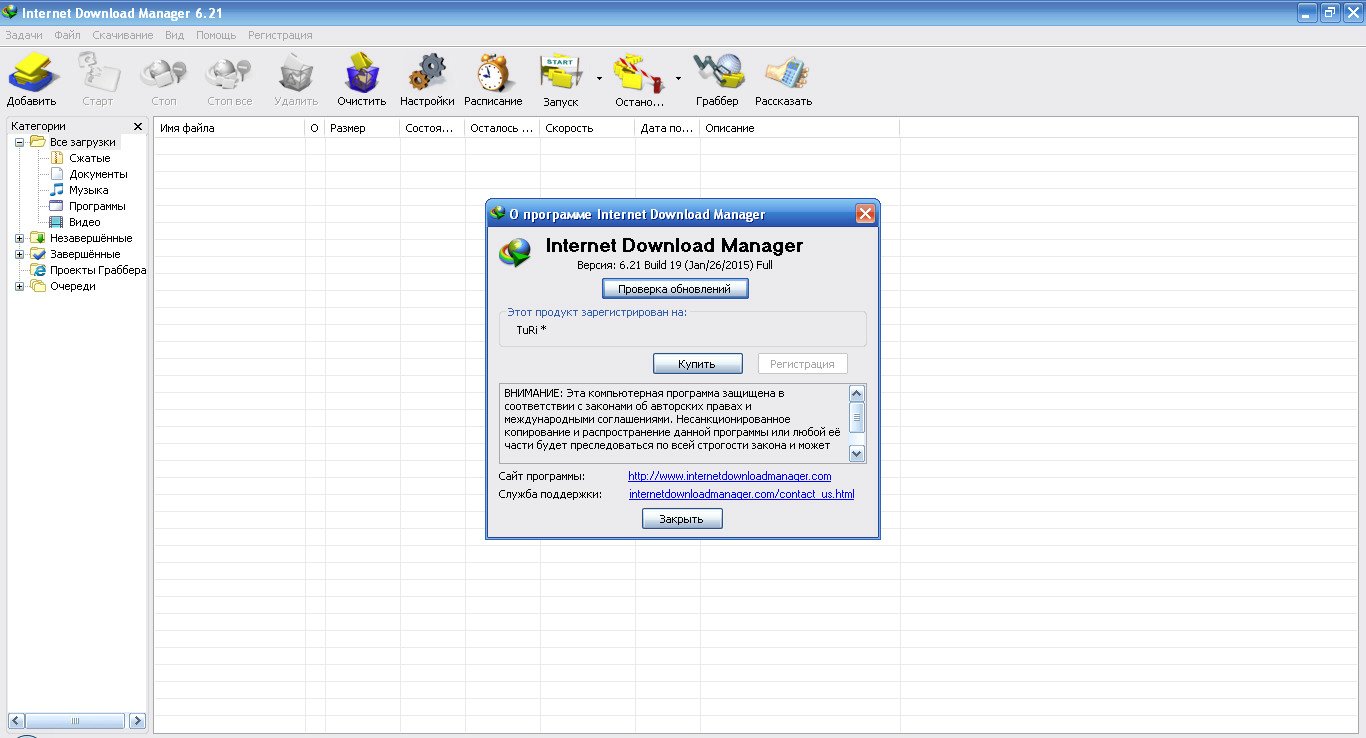Click the IDM logo in the dialog
Screen dimensions: 1366x738
pos(516,254)
